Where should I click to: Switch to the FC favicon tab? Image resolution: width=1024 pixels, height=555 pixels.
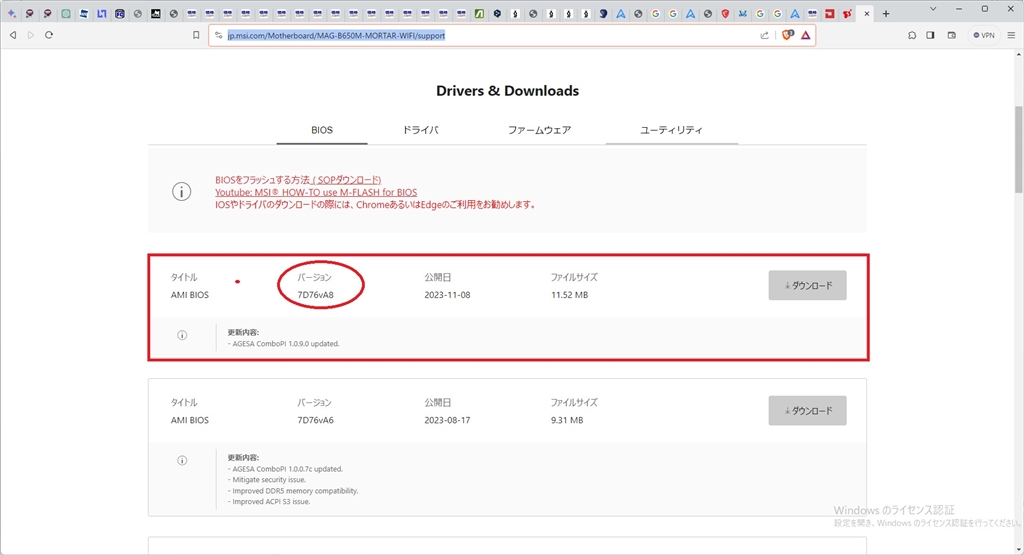pos(120,13)
